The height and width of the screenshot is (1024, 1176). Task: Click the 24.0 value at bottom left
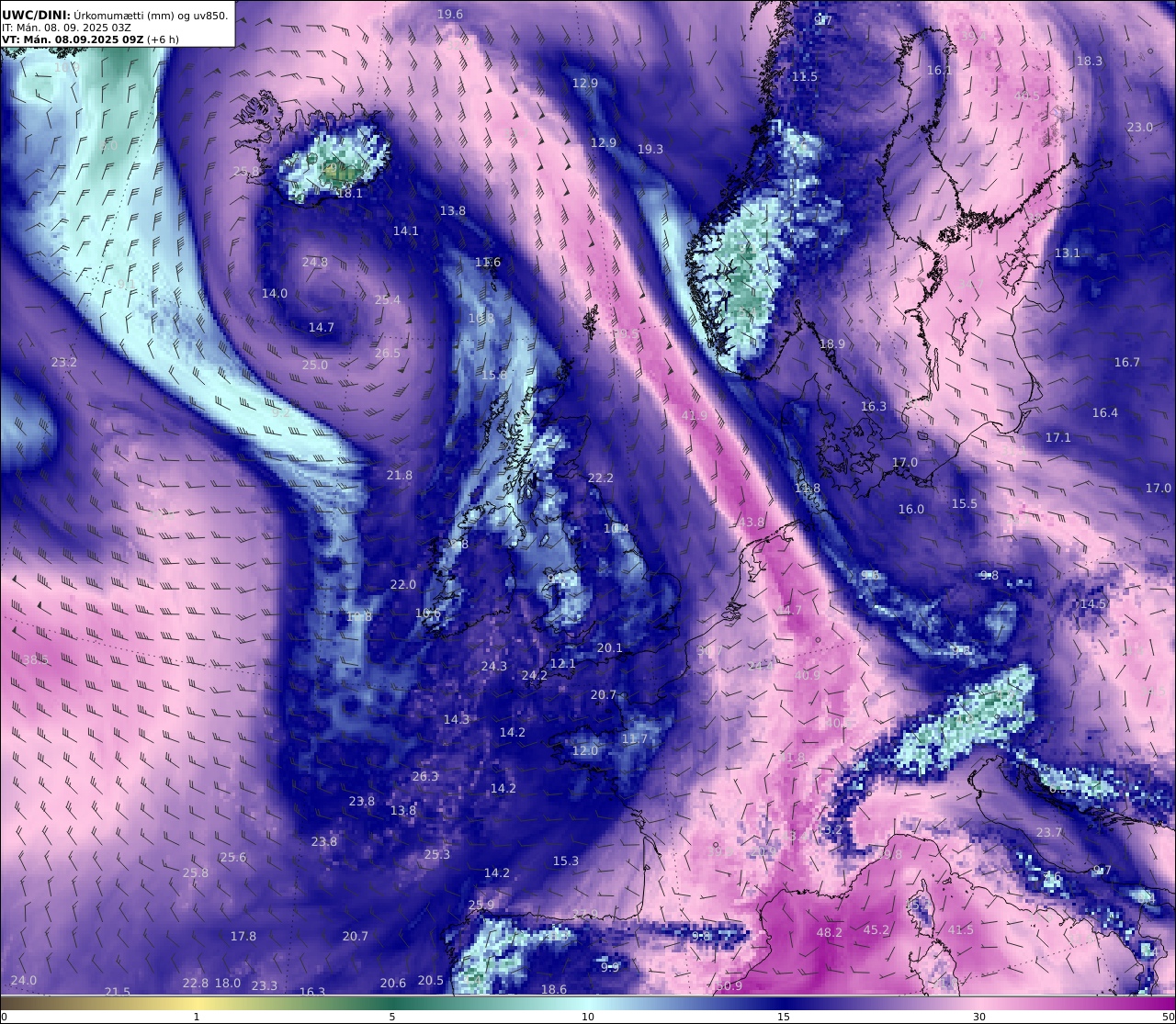(23, 980)
